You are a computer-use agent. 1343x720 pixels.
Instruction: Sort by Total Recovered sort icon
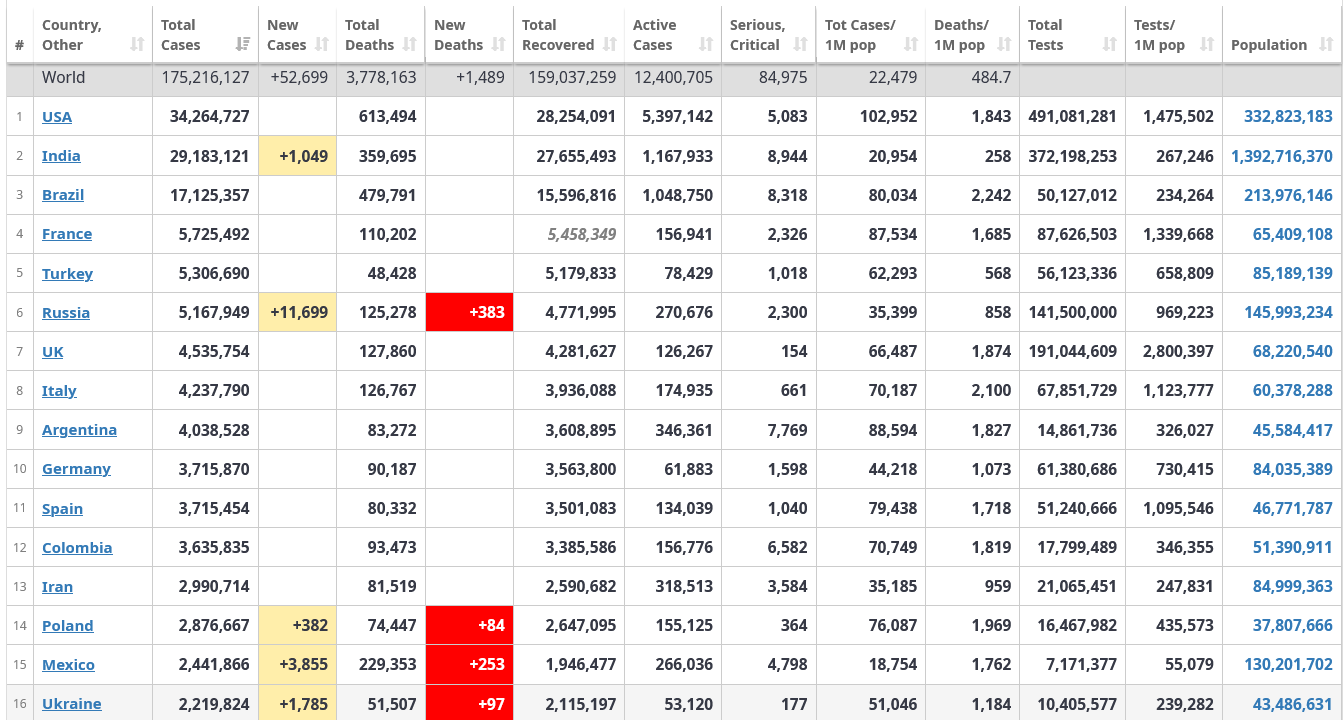pyautogui.click(x=609, y=45)
